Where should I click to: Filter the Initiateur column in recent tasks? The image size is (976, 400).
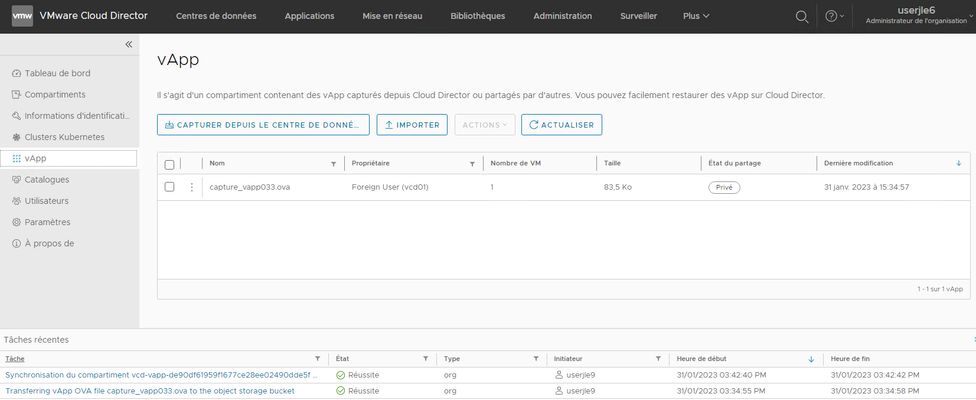point(658,359)
